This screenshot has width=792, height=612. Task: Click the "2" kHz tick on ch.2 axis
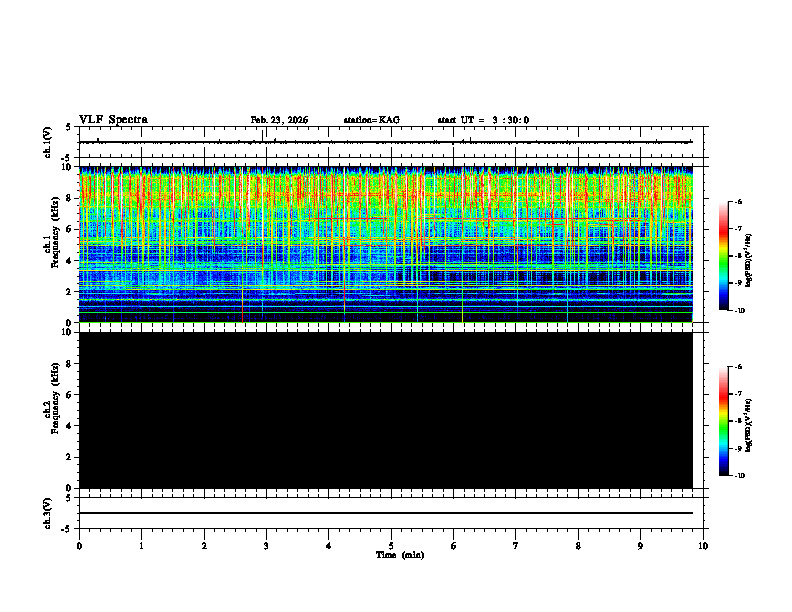pyautogui.click(x=69, y=457)
